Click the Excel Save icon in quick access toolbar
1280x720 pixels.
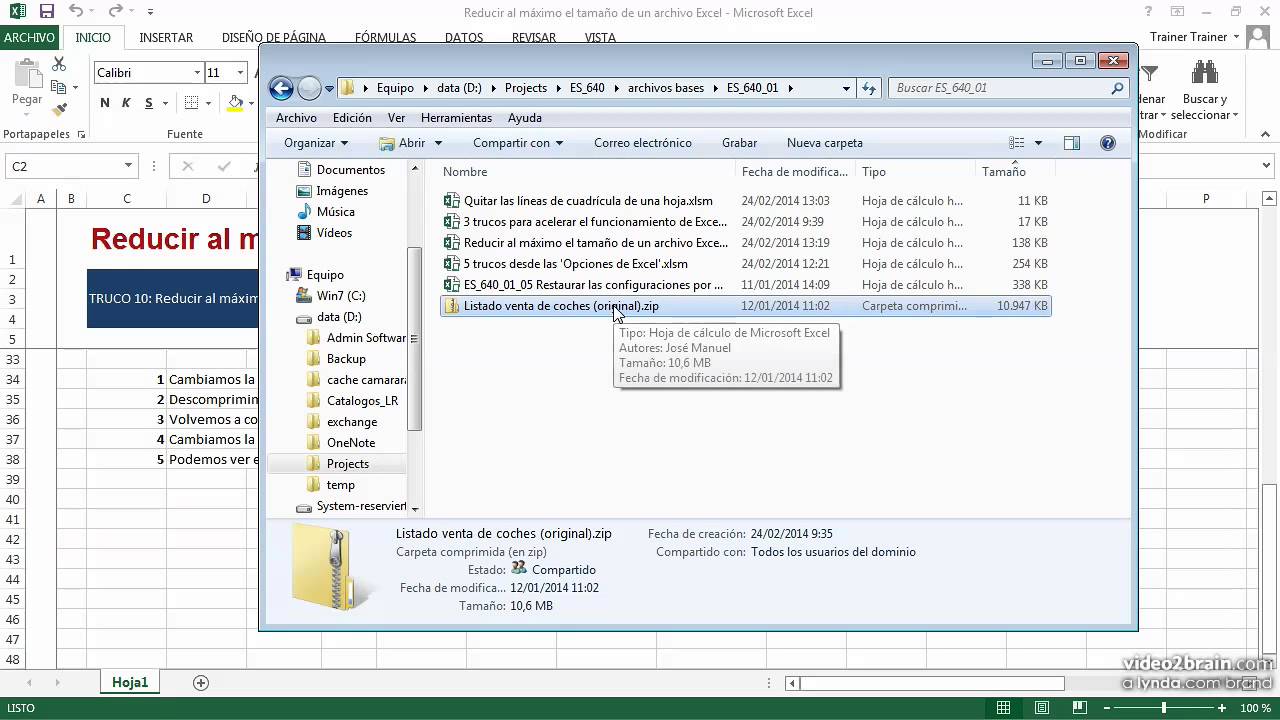(46, 12)
